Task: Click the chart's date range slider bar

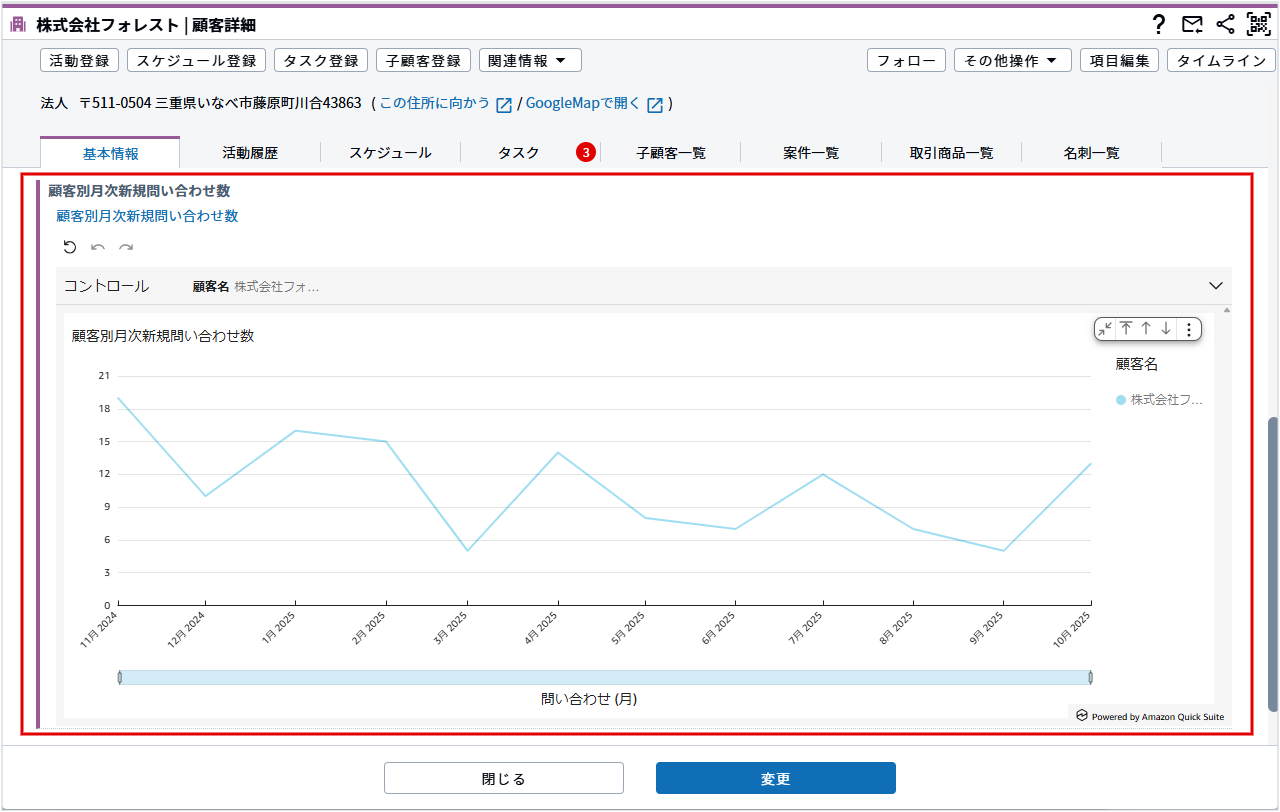Action: tap(604, 677)
